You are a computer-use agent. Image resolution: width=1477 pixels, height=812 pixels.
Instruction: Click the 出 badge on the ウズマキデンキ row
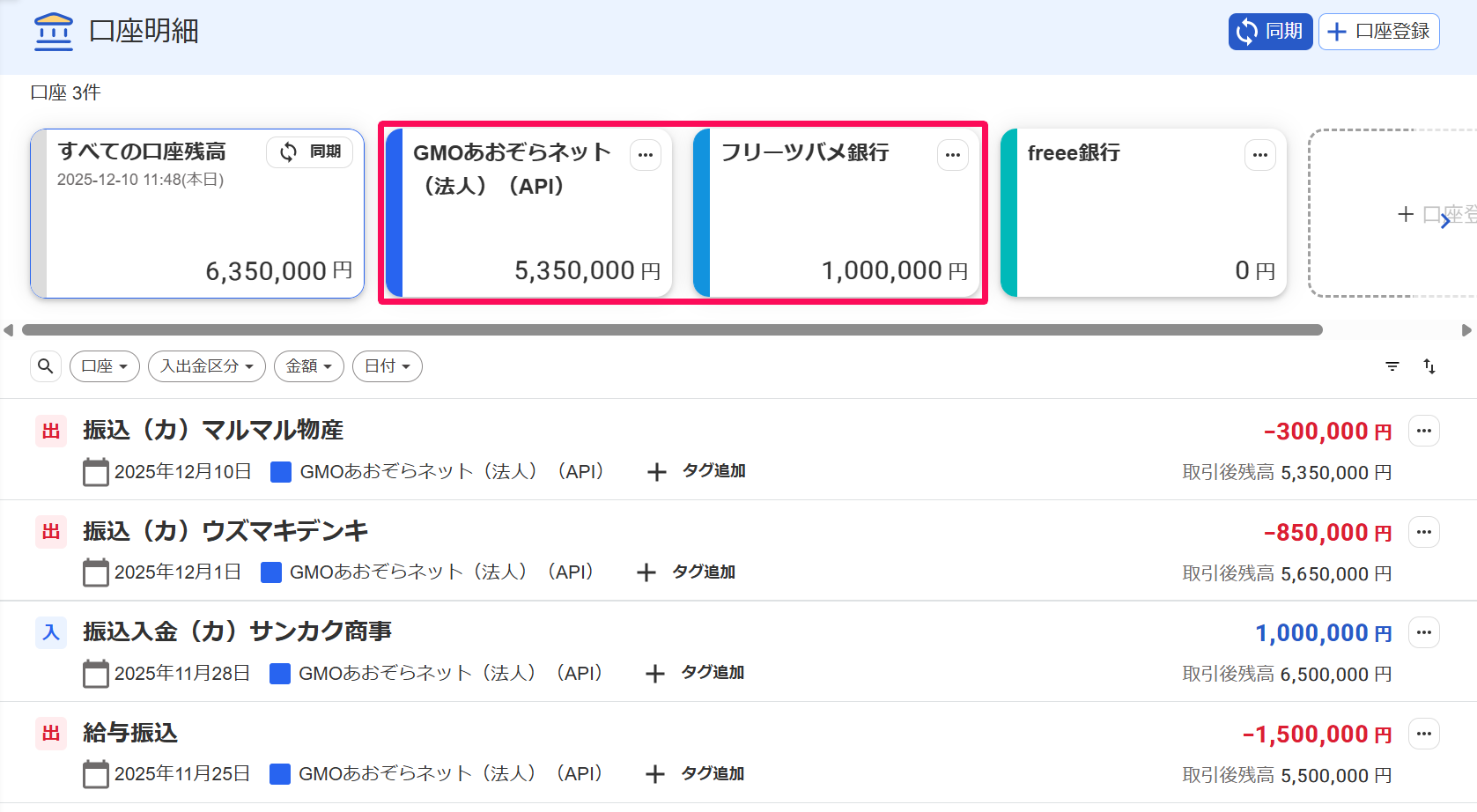click(x=51, y=532)
